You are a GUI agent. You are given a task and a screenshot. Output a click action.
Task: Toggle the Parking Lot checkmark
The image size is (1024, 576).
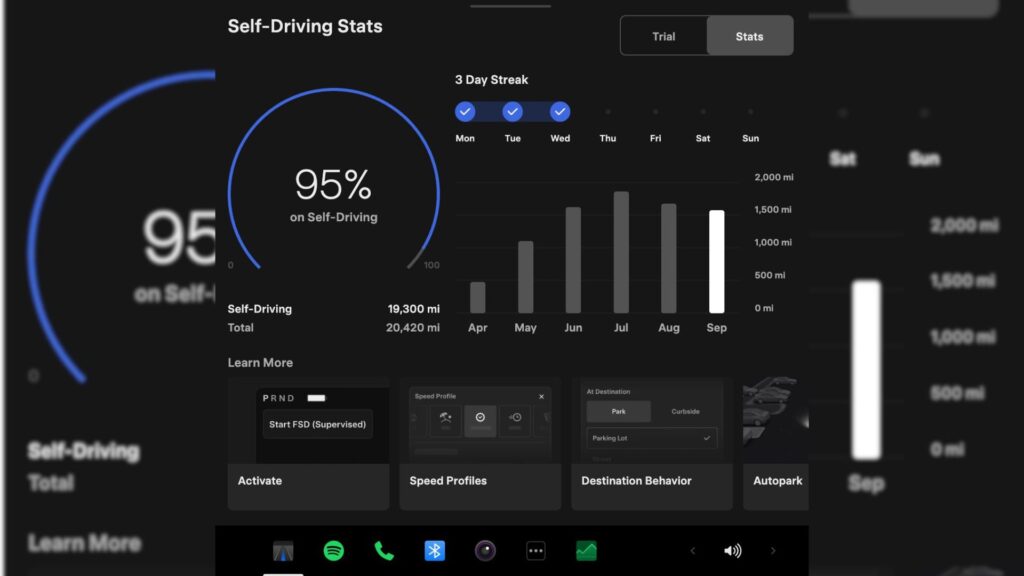tap(707, 438)
